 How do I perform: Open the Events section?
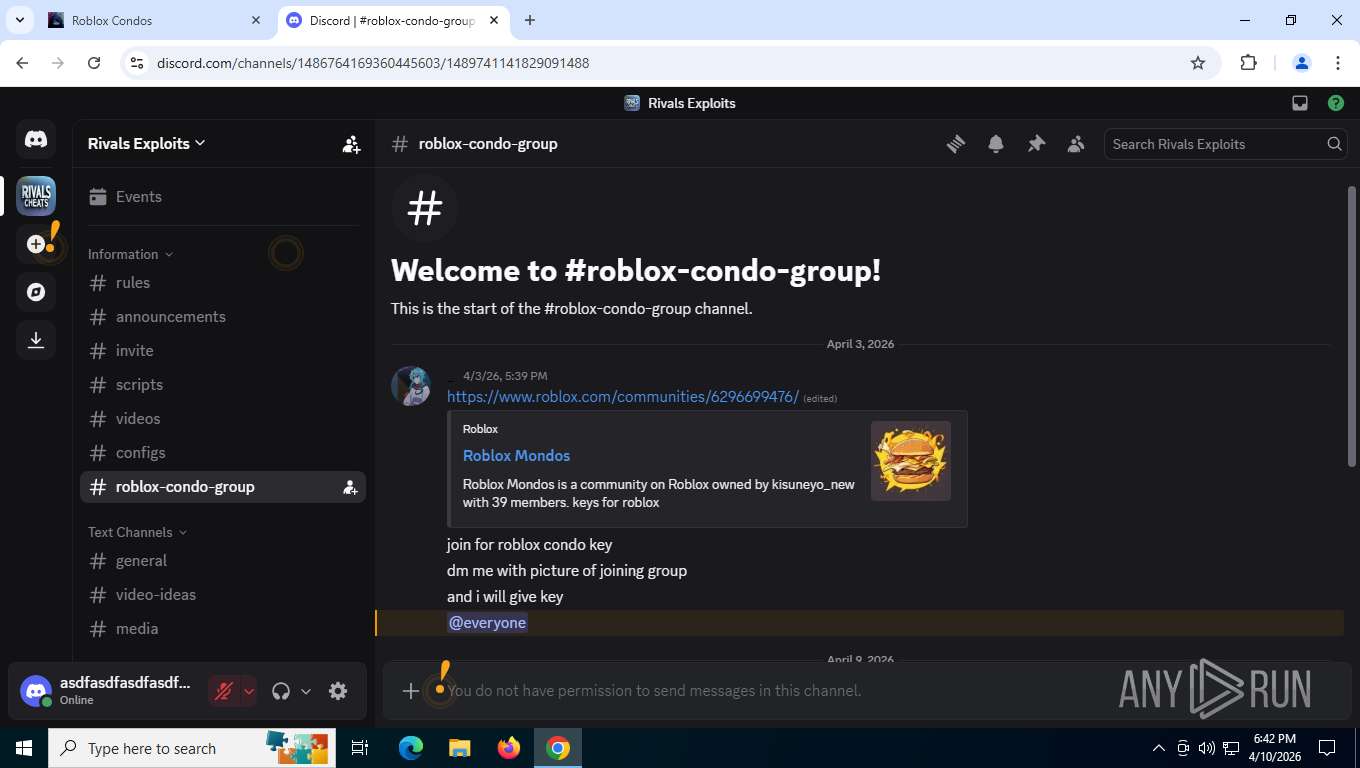222,197
